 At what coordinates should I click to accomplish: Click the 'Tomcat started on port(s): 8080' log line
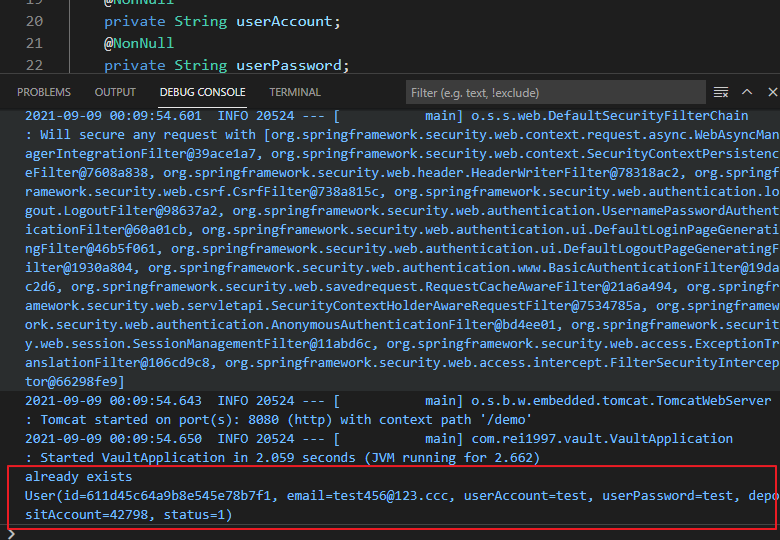278,420
